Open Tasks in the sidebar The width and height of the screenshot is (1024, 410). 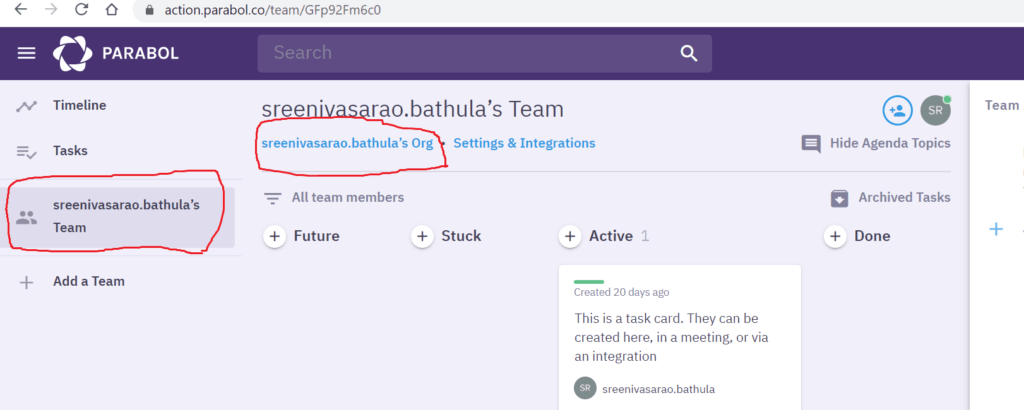click(70, 151)
